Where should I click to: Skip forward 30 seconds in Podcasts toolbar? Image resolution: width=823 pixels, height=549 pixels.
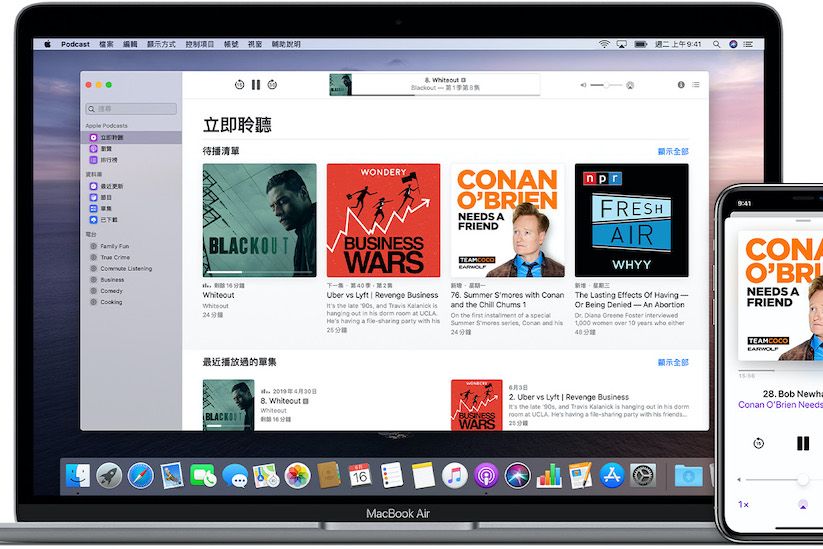click(272, 85)
